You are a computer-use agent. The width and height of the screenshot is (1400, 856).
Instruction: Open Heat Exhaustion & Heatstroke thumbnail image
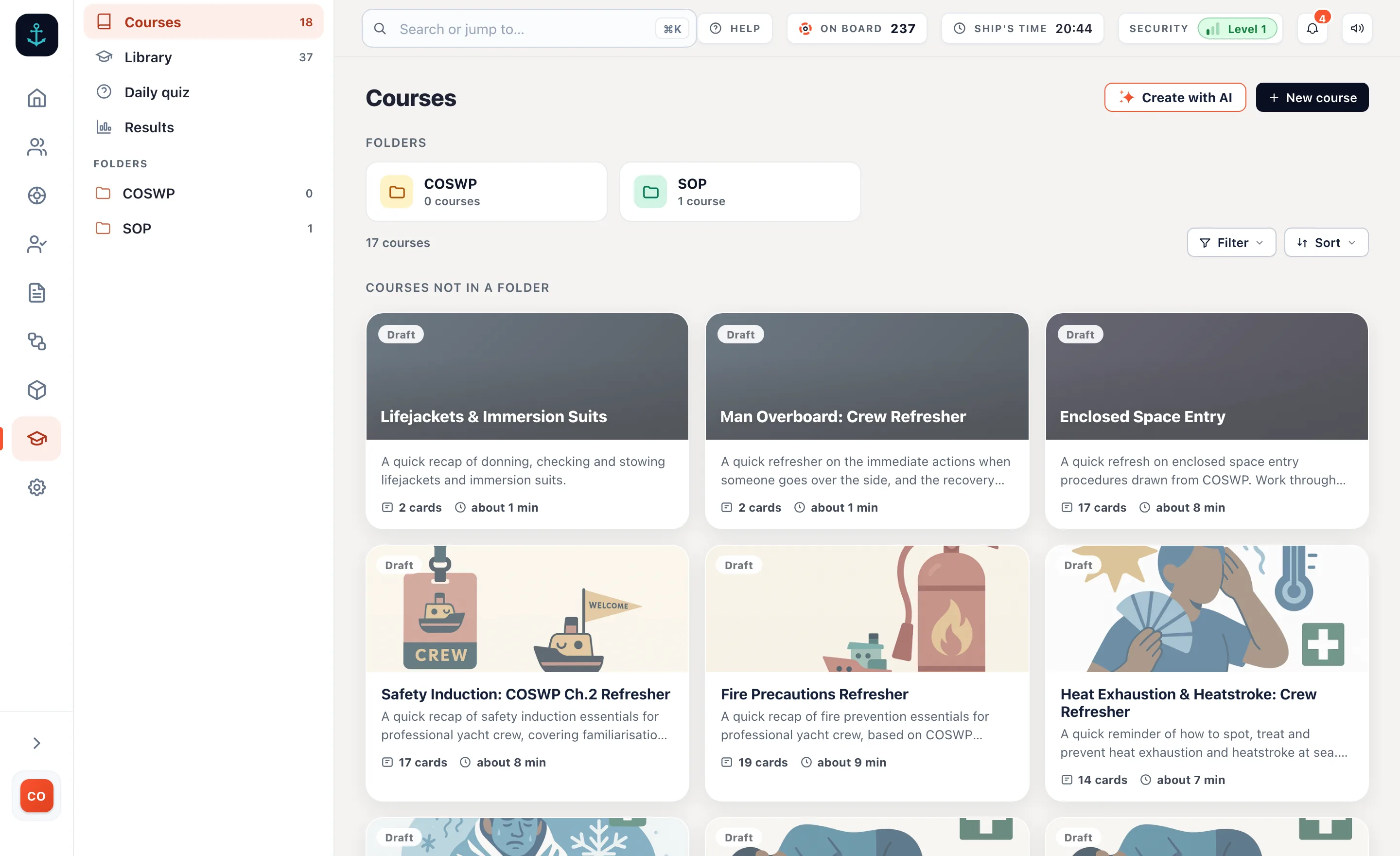(x=1206, y=609)
